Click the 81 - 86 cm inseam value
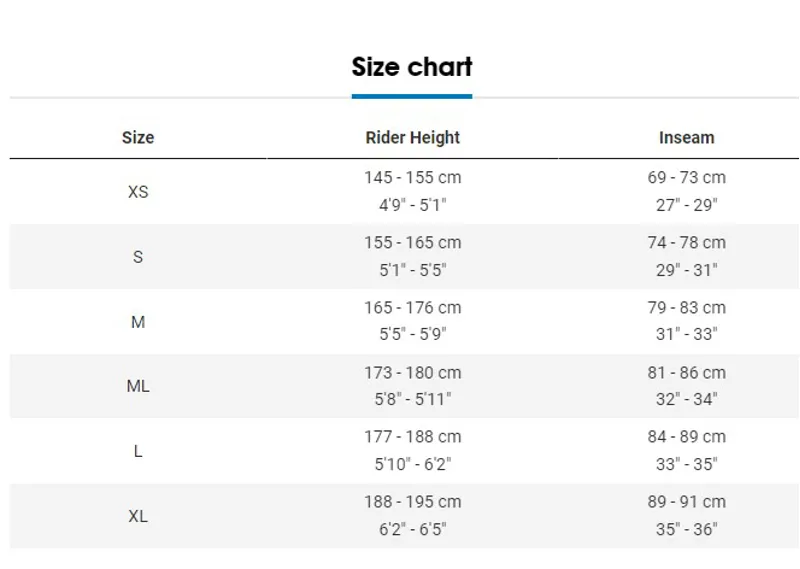This screenshot has height=569, width=800. click(x=686, y=373)
